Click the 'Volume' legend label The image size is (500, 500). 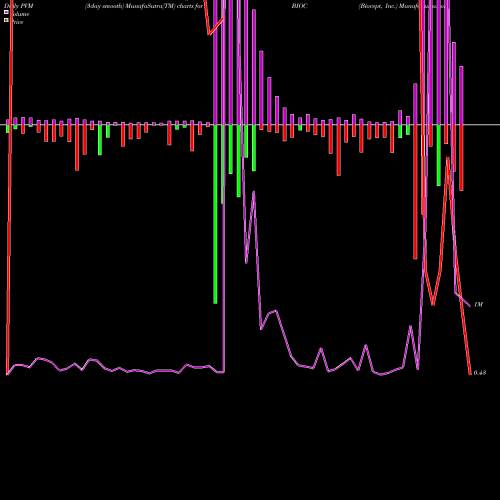(x=20, y=14)
